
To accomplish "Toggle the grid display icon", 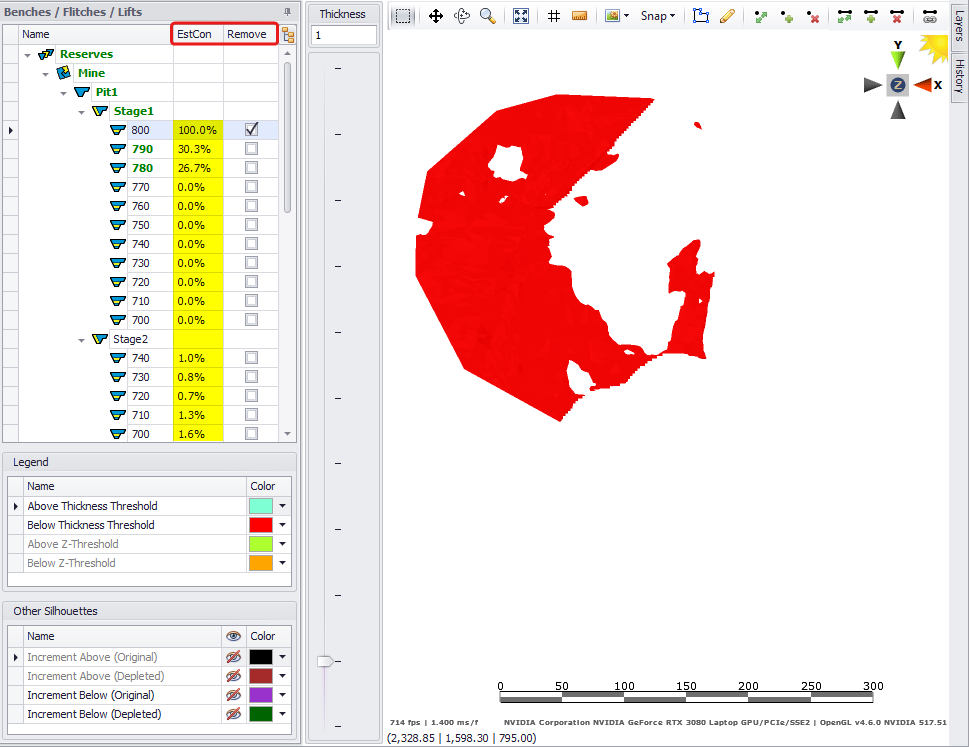I will coord(554,16).
